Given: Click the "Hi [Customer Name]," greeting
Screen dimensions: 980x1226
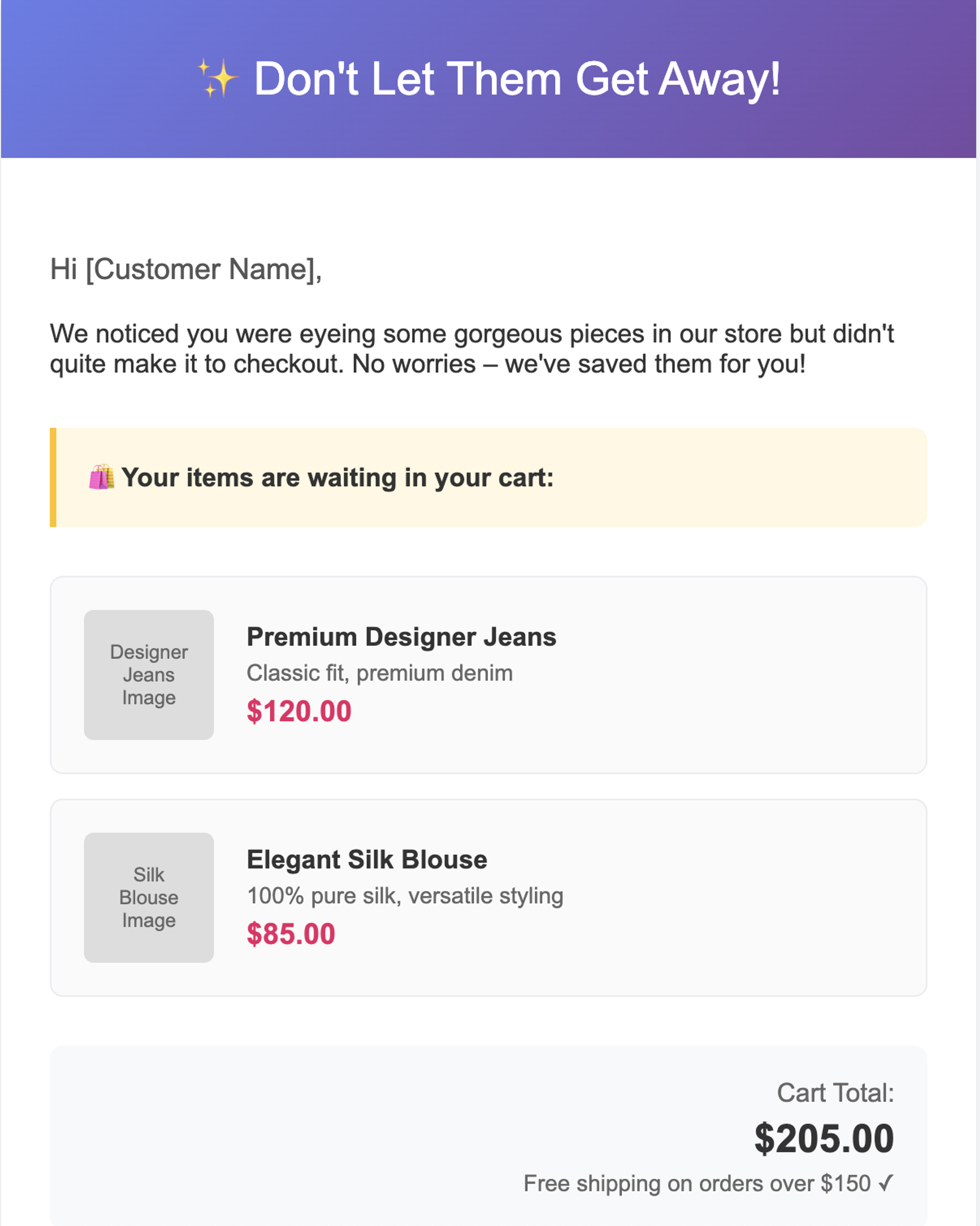Looking at the screenshot, I should (x=186, y=269).
